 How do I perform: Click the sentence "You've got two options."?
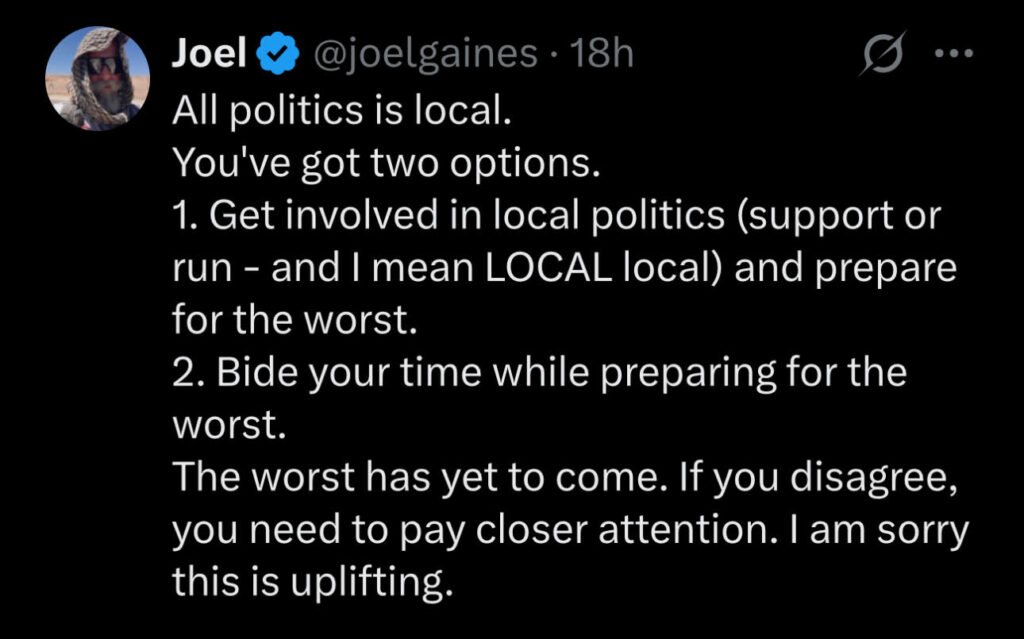pyautogui.click(x=386, y=164)
